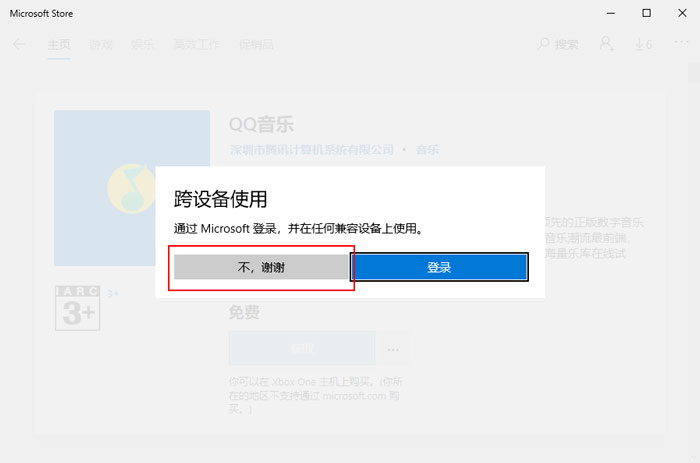Open the 高效工作 tab

pyautogui.click(x=196, y=45)
